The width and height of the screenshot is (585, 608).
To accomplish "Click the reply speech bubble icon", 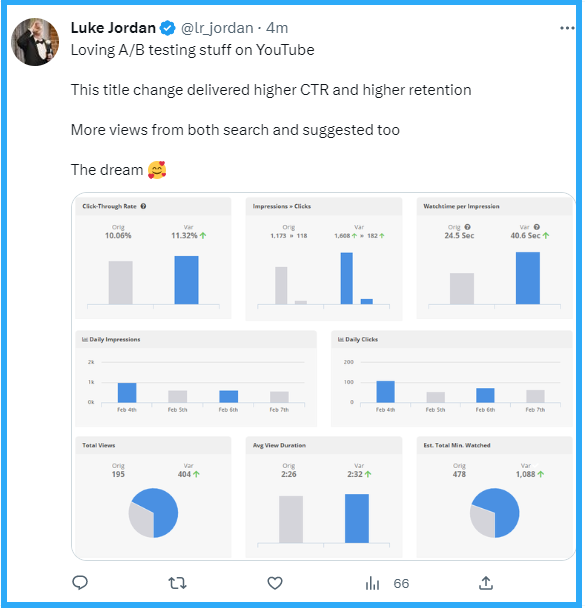I will [80, 582].
